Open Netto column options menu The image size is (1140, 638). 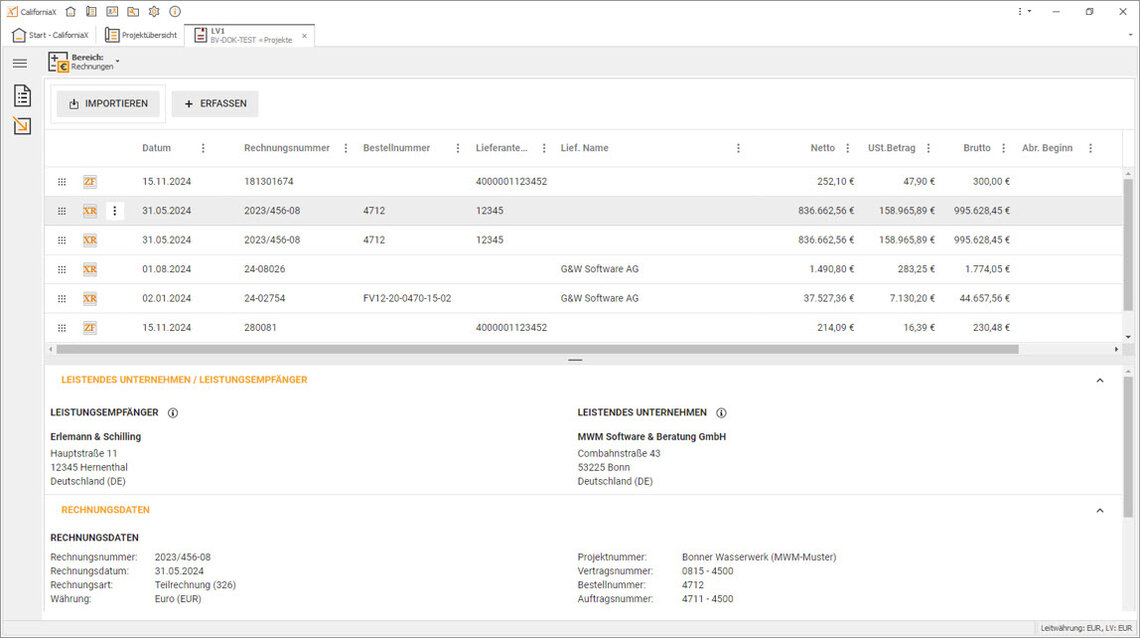click(847, 148)
